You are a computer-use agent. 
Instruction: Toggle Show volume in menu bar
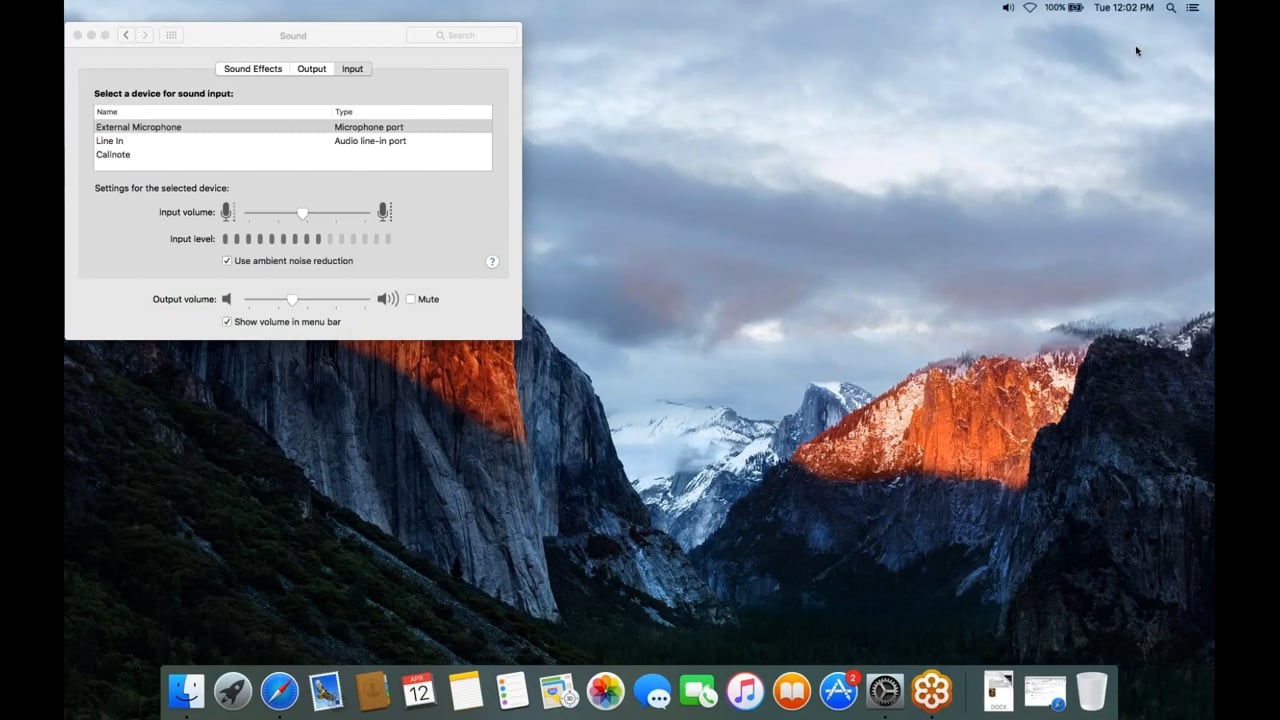pyautogui.click(x=227, y=322)
